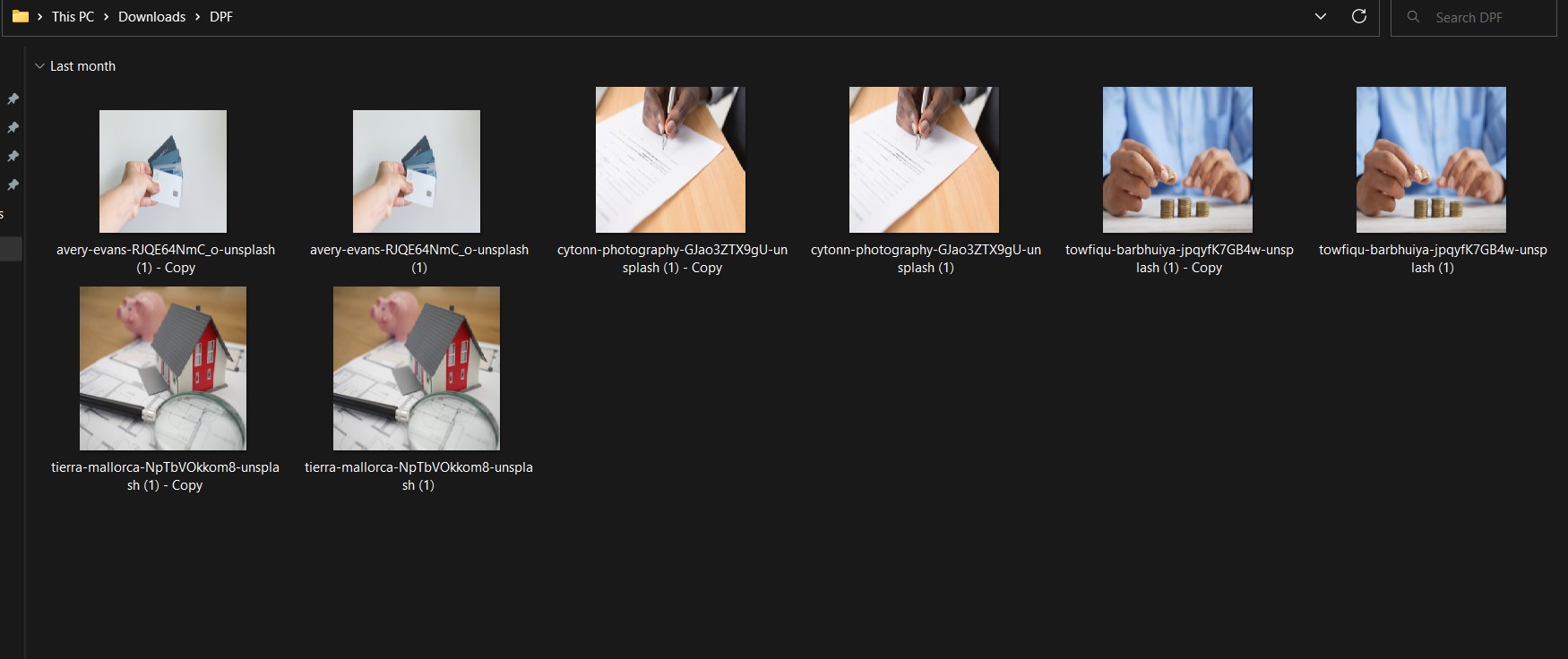
Task: Click the avery-evans unsplash (1) file name label
Action: pos(418,259)
